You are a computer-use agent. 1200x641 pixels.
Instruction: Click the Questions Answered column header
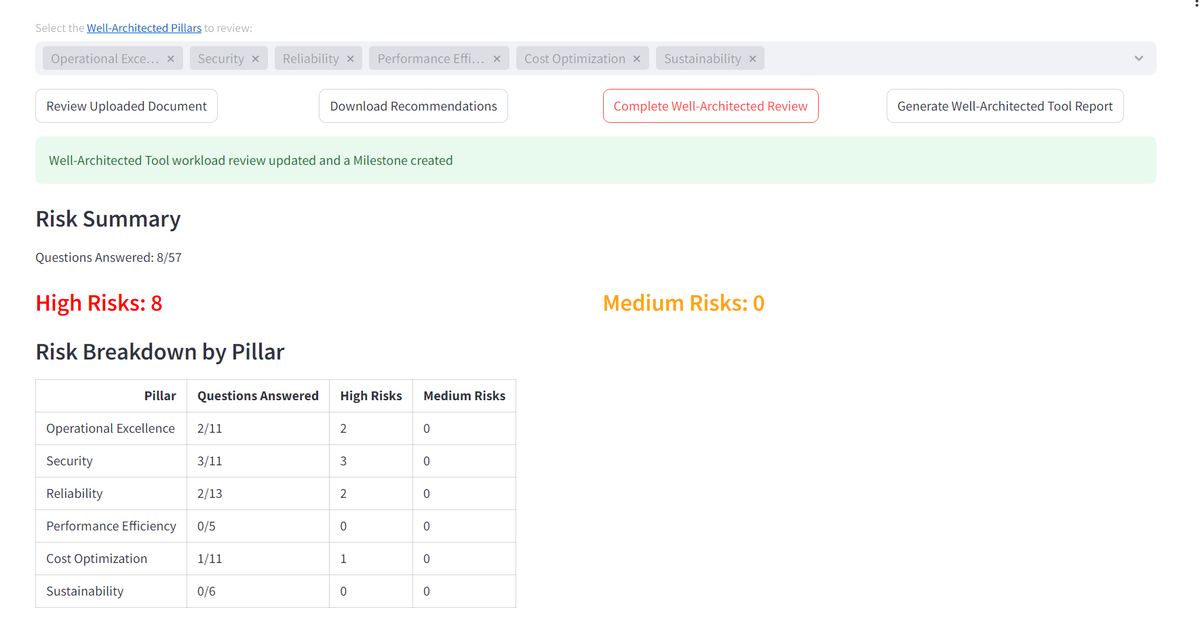[x=258, y=396]
